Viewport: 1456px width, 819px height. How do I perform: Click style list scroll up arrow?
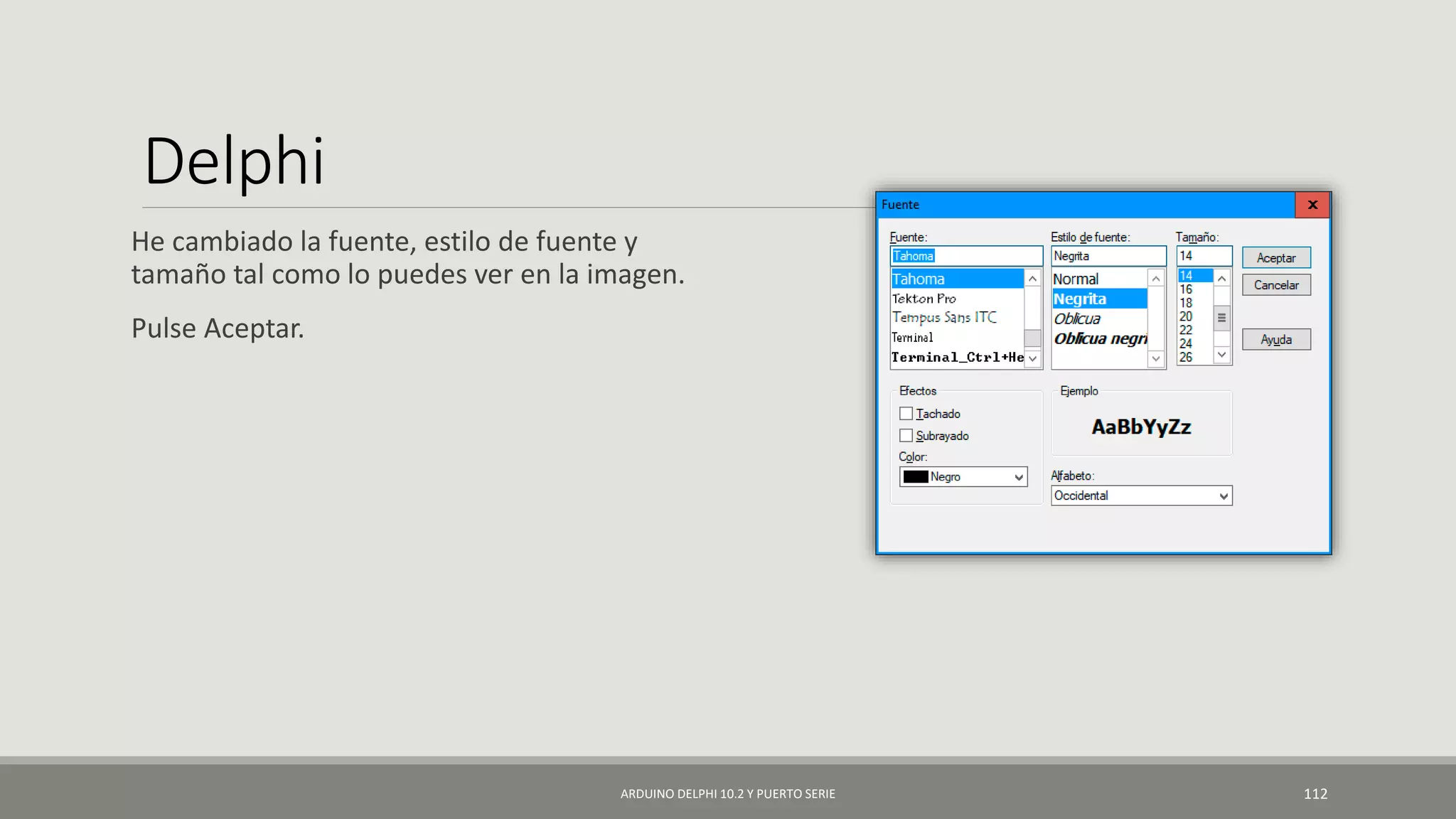[x=1156, y=279]
